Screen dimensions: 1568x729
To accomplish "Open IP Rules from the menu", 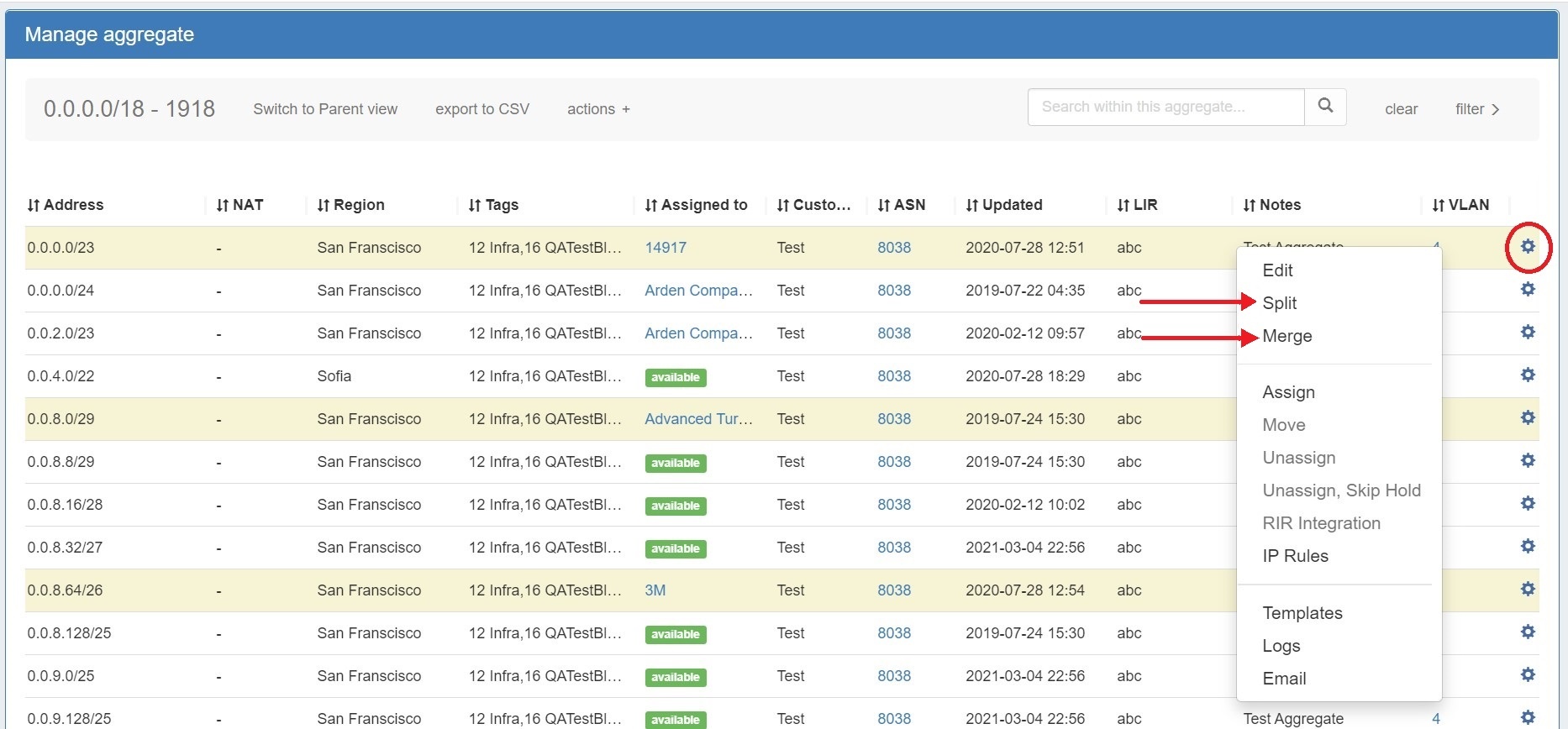I will [1295, 556].
